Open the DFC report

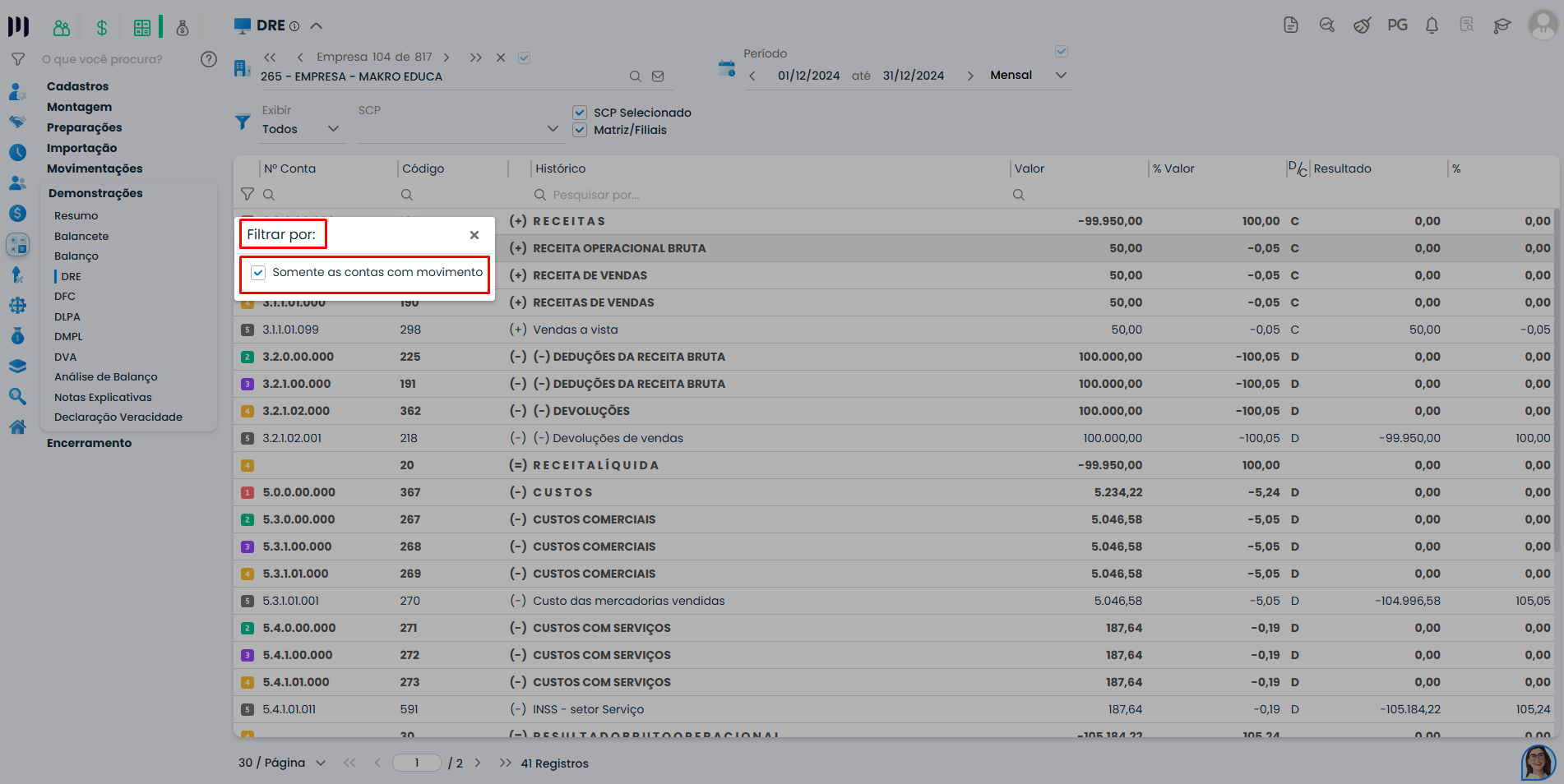(x=65, y=297)
